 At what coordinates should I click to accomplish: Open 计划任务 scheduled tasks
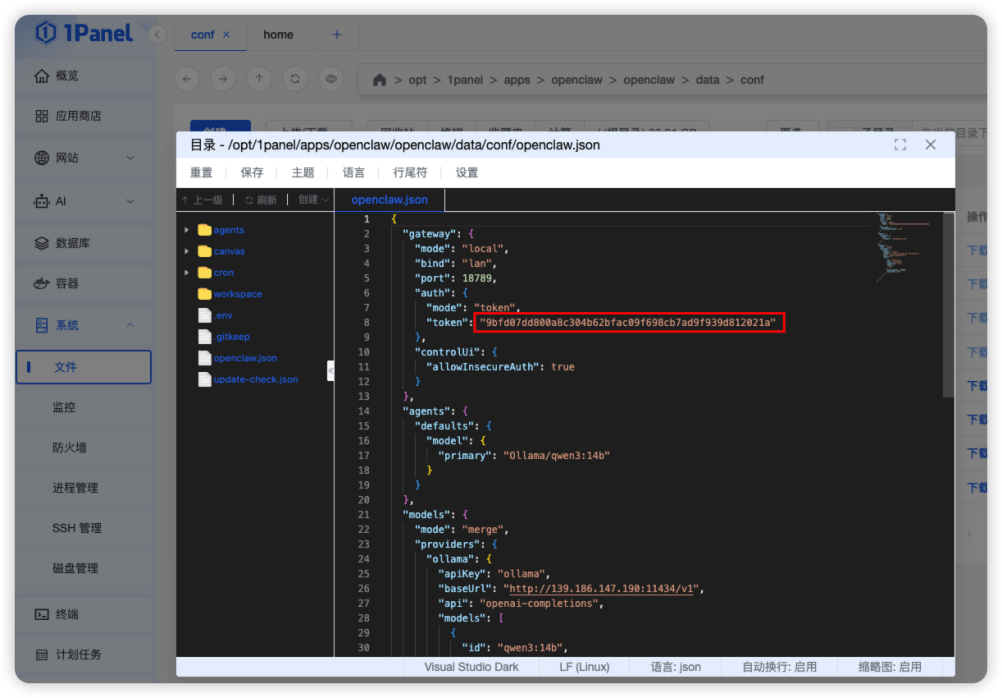point(84,655)
